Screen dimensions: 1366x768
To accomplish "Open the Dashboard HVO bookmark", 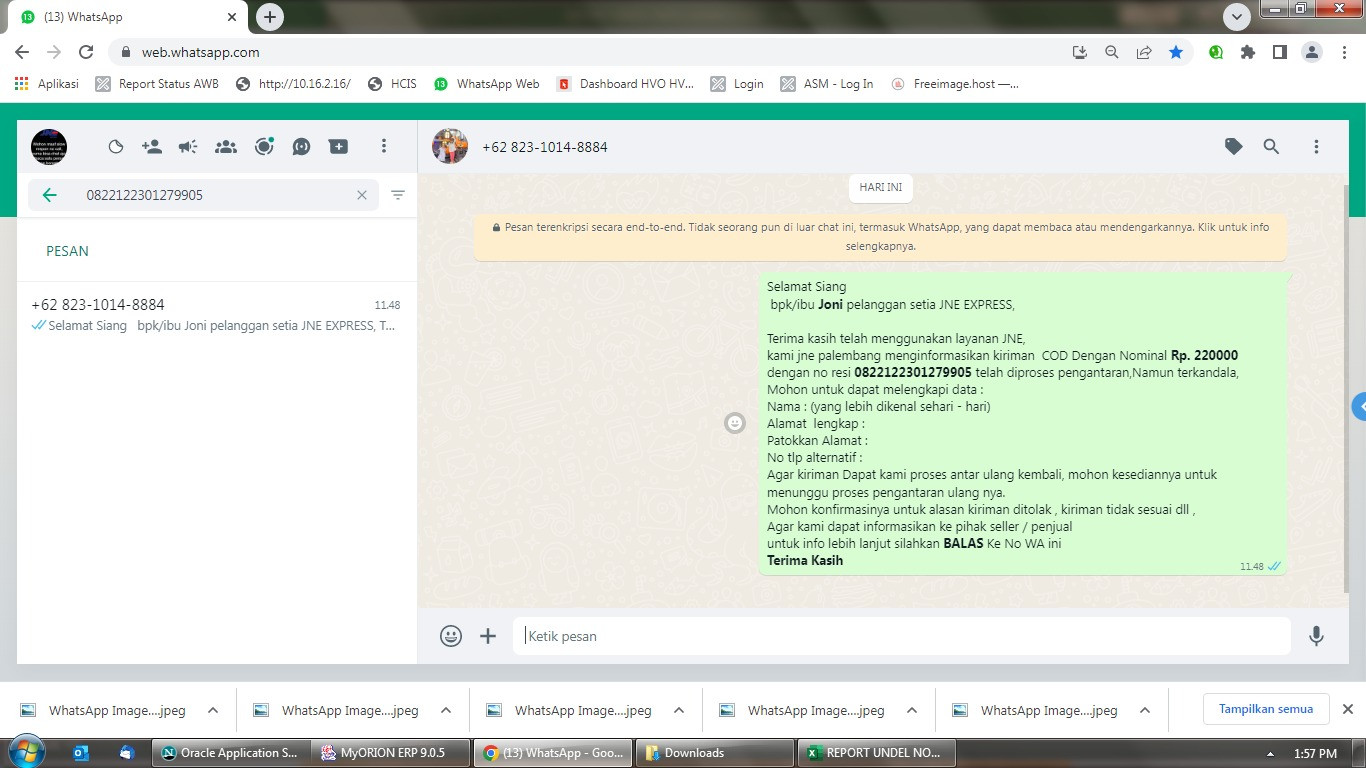I will click(625, 84).
